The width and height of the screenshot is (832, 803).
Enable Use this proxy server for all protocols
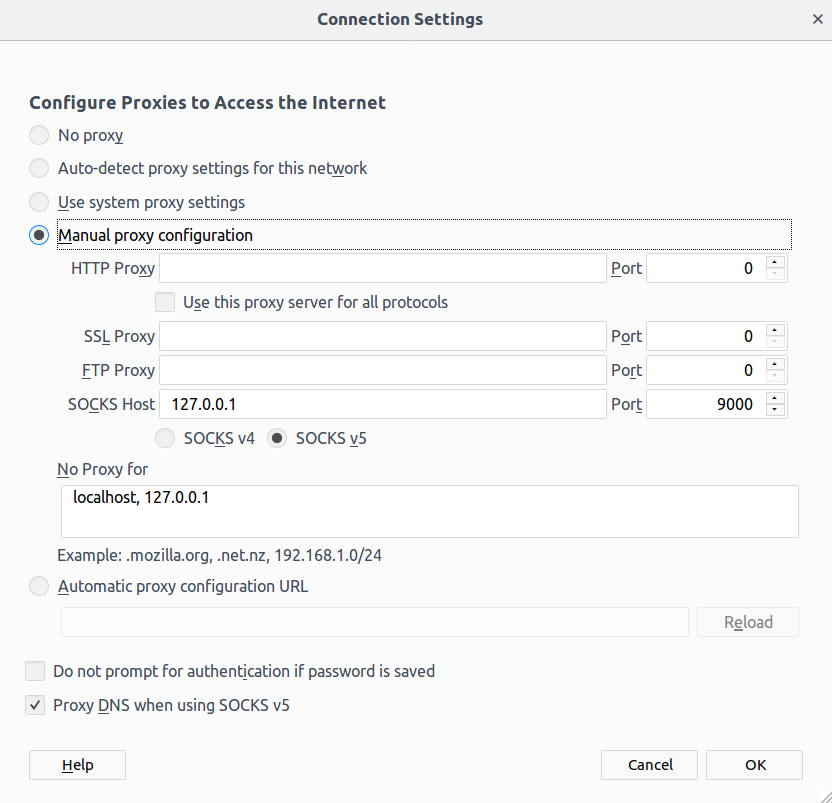coord(166,302)
